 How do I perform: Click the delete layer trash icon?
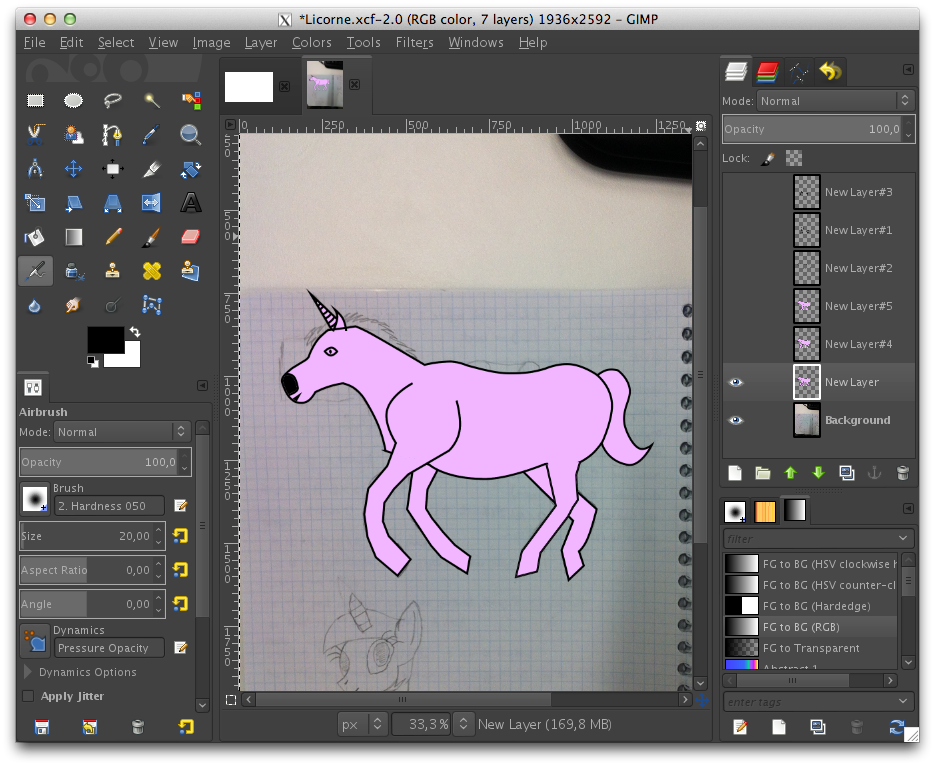(902, 473)
